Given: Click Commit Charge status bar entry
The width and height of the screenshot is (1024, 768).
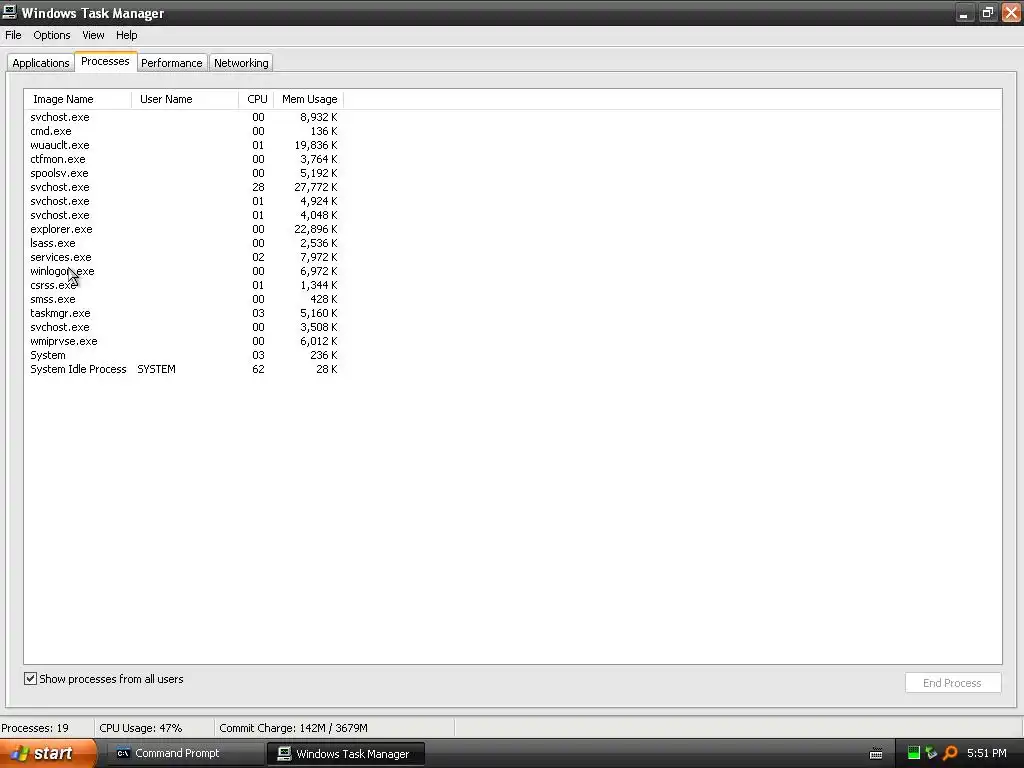Looking at the screenshot, I should coord(293,728).
